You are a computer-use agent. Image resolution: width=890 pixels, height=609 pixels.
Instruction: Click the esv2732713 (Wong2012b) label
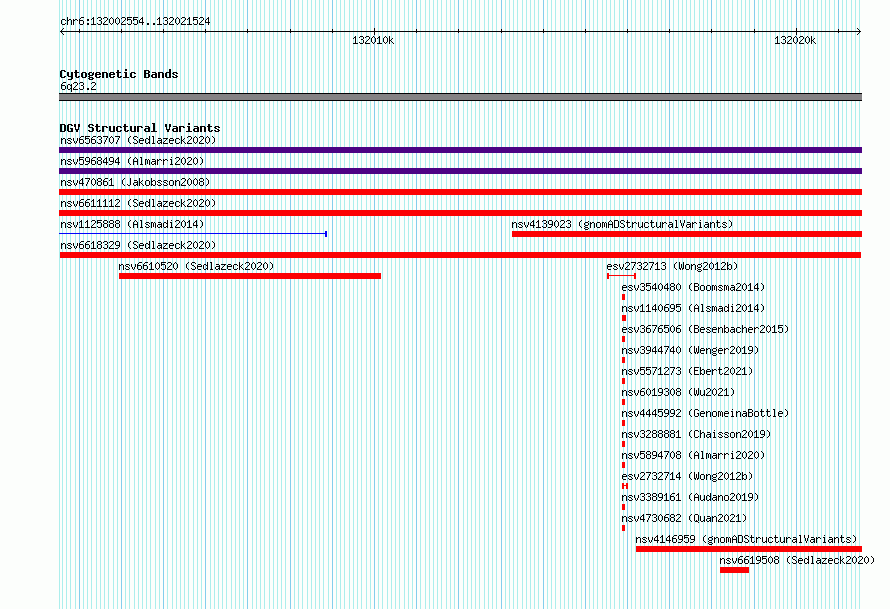(x=672, y=266)
